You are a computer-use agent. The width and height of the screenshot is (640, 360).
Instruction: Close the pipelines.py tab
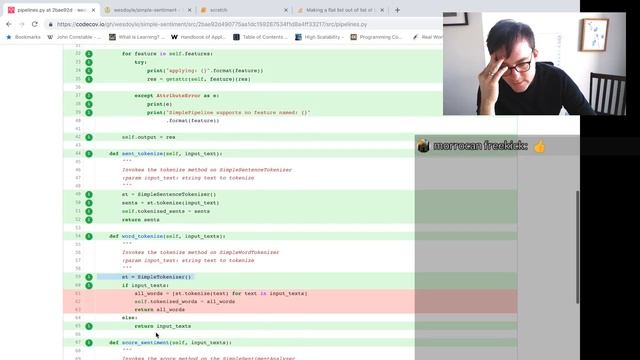coord(93,10)
